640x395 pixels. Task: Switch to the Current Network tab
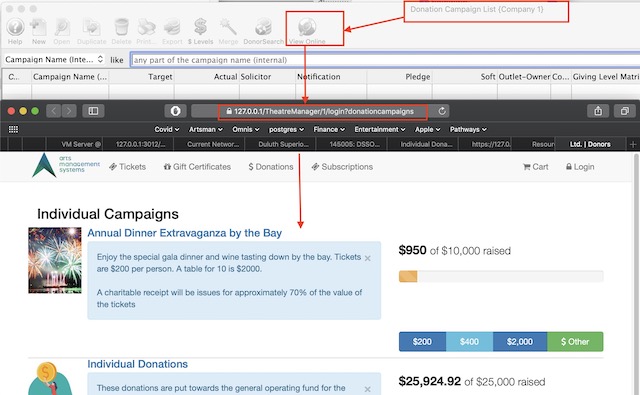point(209,144)
